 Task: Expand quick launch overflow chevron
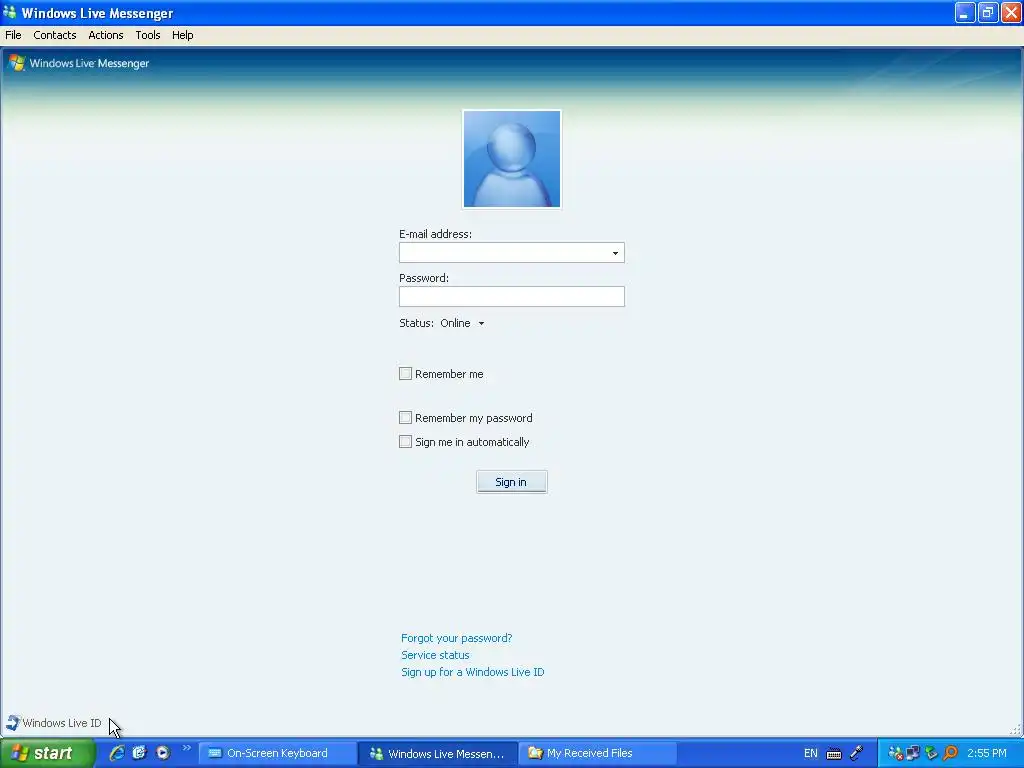186,748
